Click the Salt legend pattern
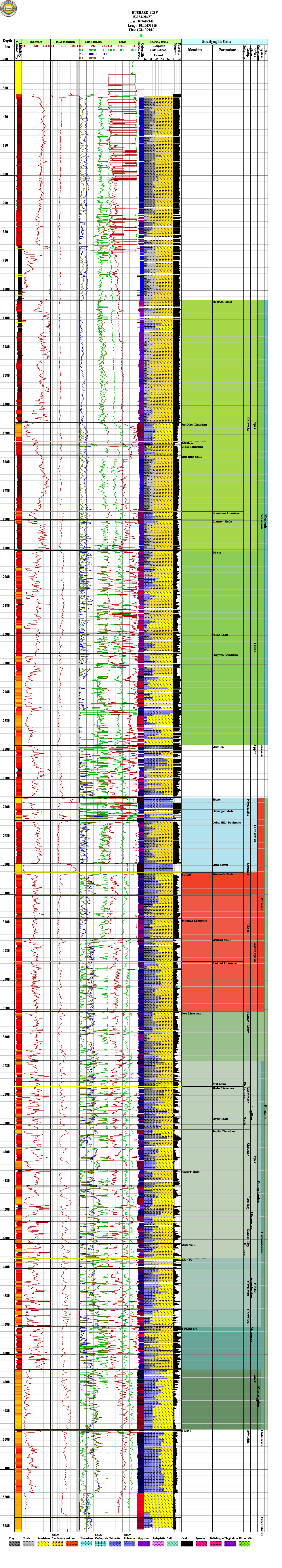Viewport: 282px width, 1568px height. coord(172,1544)
